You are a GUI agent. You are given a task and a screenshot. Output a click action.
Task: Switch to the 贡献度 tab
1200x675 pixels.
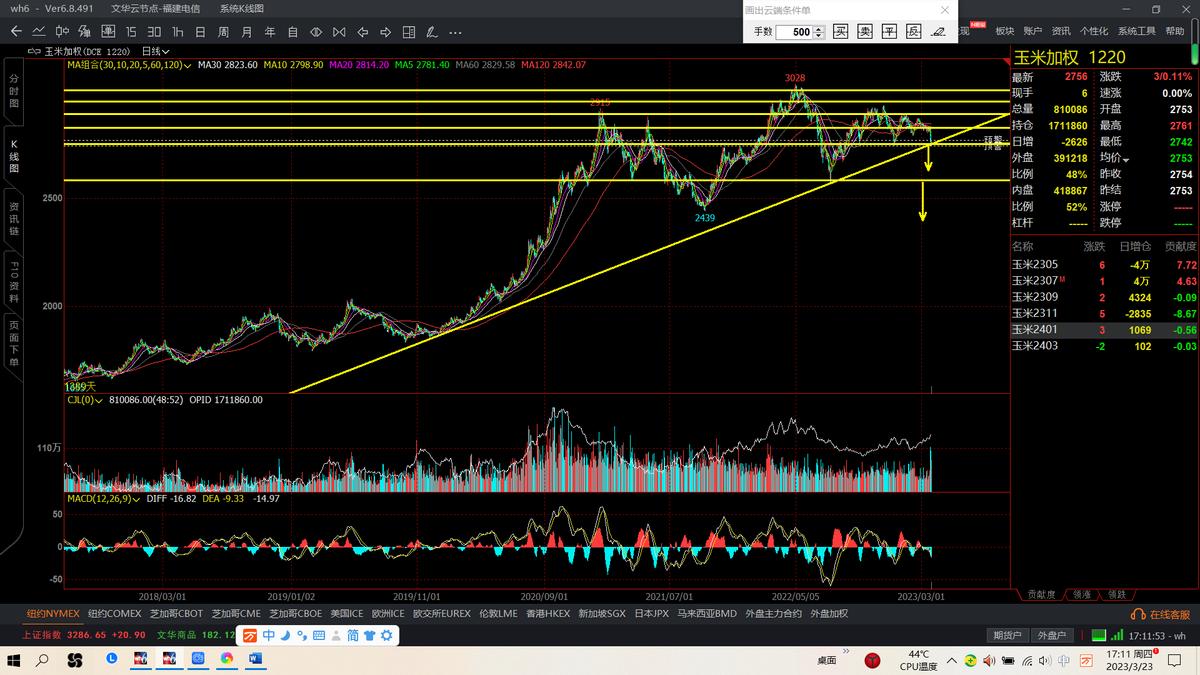point(1041,594)
